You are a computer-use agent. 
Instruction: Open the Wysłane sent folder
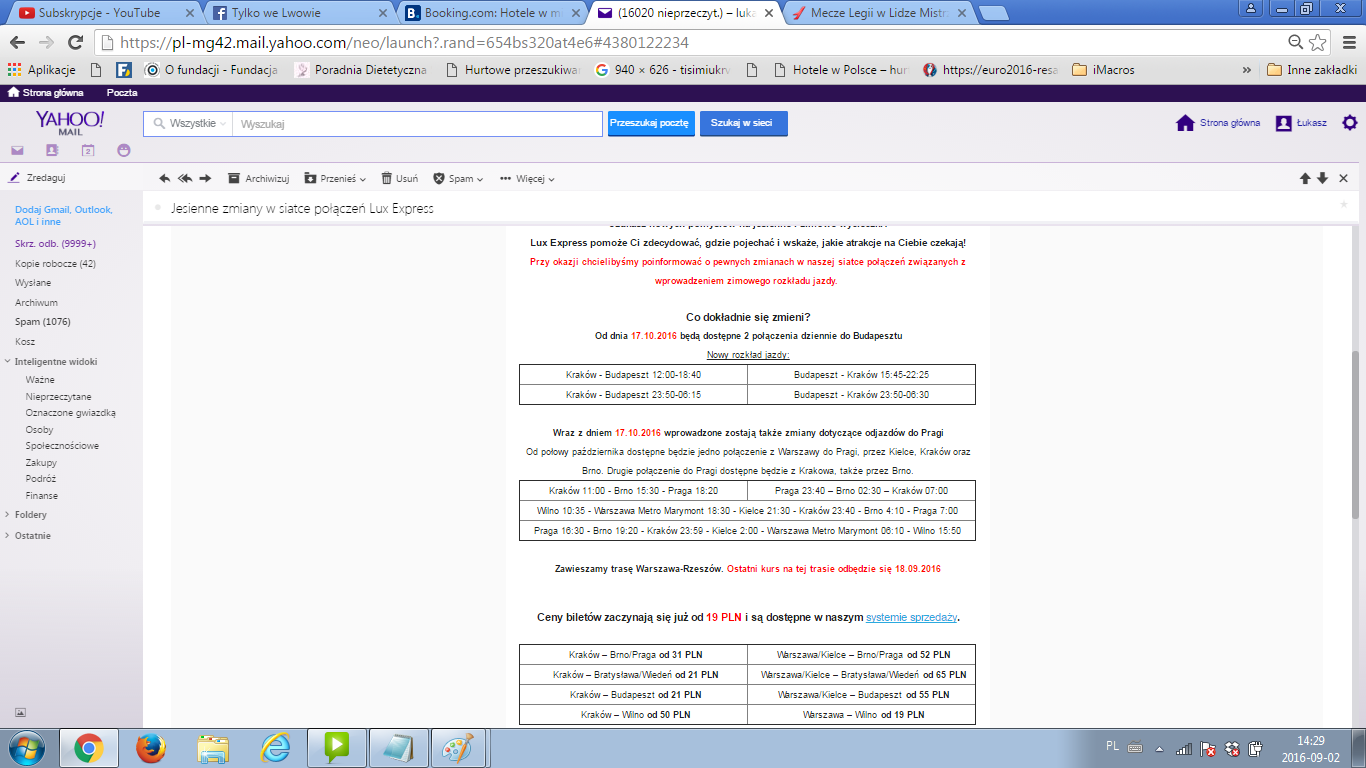pyautogui.click(x=33, y=283)
